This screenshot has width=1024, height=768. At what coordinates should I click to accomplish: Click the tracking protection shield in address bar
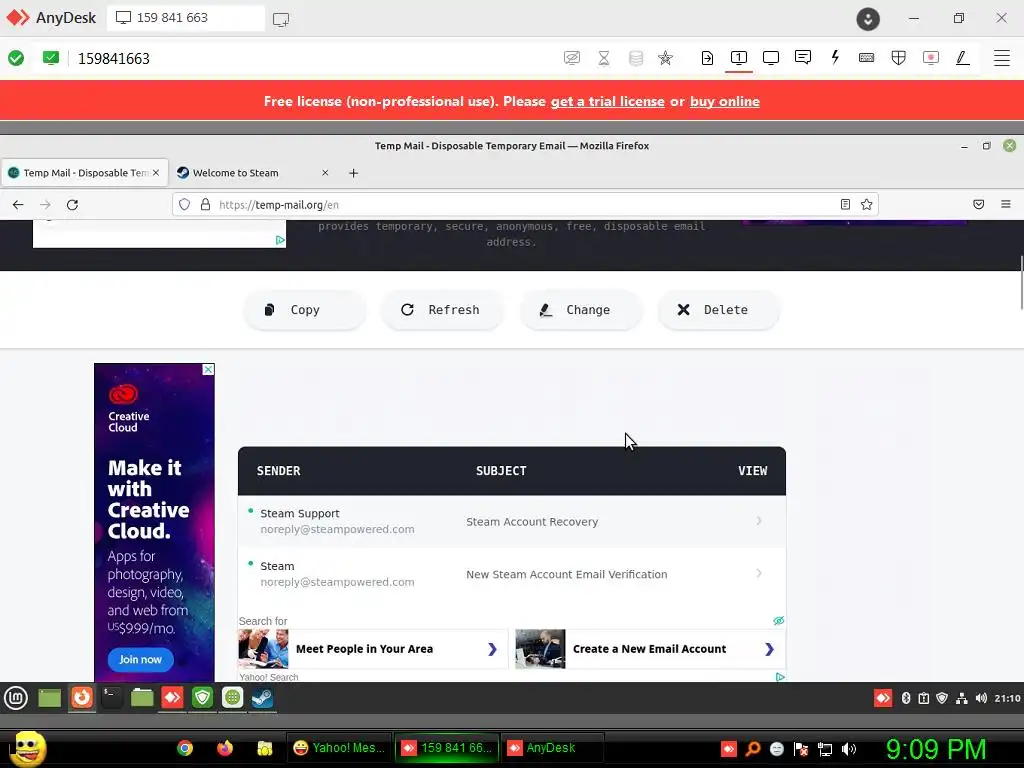tap(184, 204)
